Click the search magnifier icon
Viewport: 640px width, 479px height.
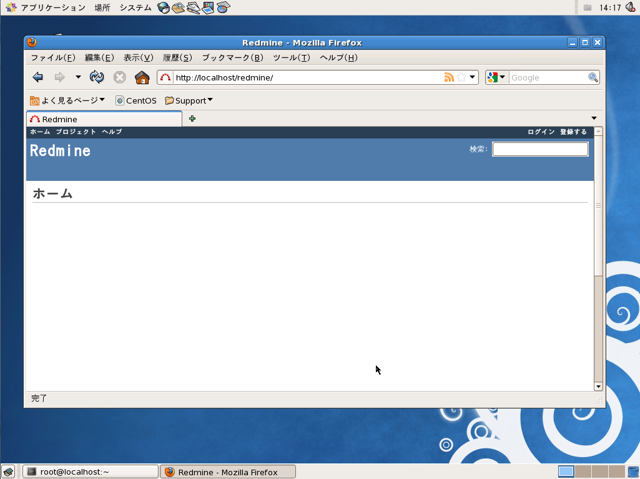pyautogui.click(x=593, y=77)
